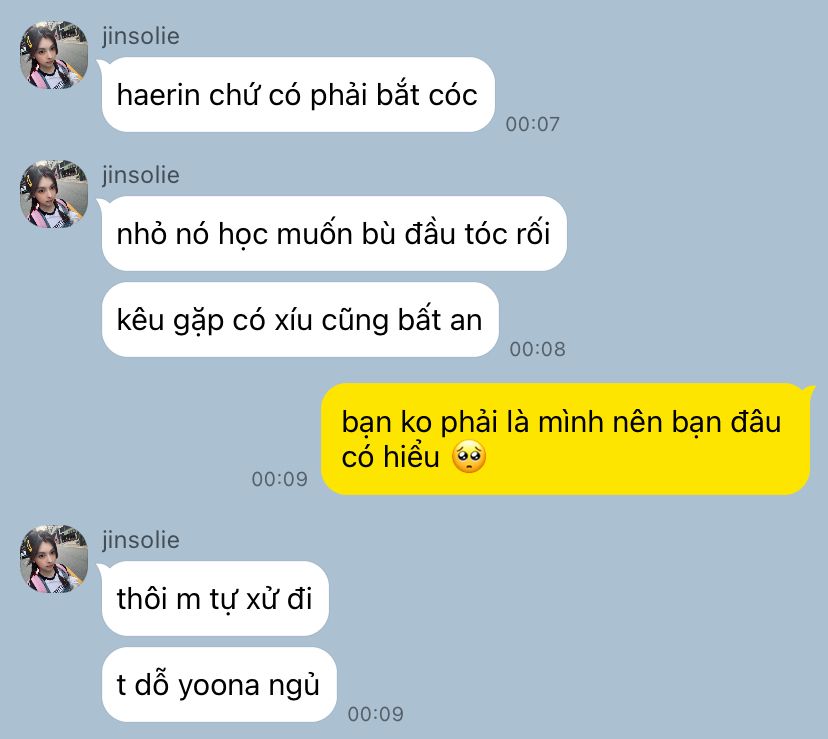
Task: View jinsolie's profile photo beside 'thôi m tự xử đi'
Action: pyautogui.click(x=54, y=559)
